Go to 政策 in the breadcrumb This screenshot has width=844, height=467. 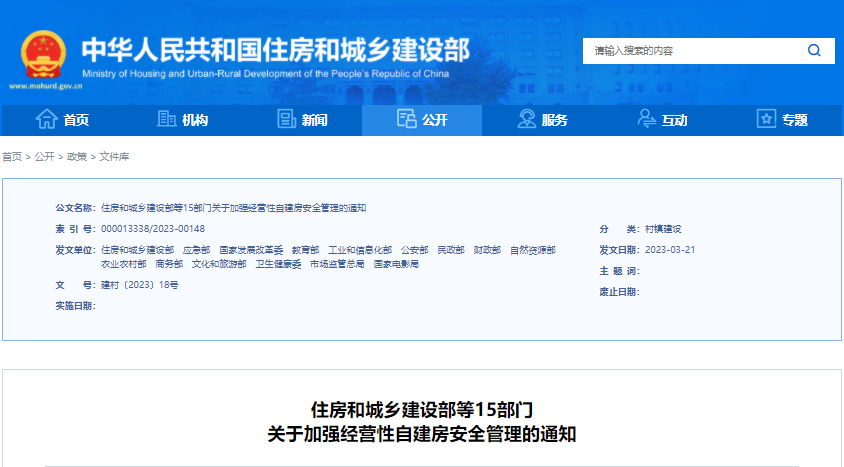click(76, 157)
